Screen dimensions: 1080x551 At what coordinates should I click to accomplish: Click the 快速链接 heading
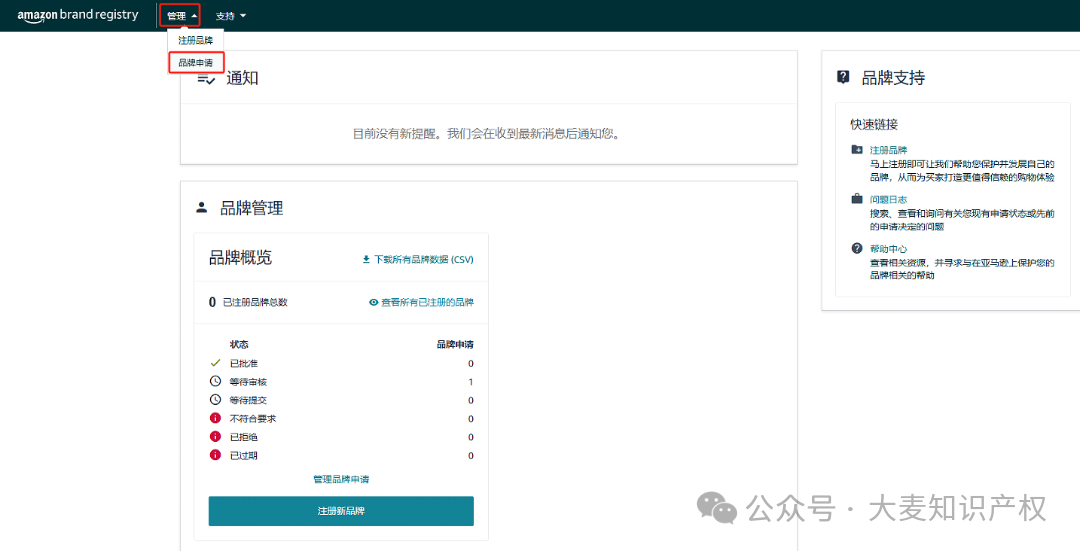[x=874, y=125]
